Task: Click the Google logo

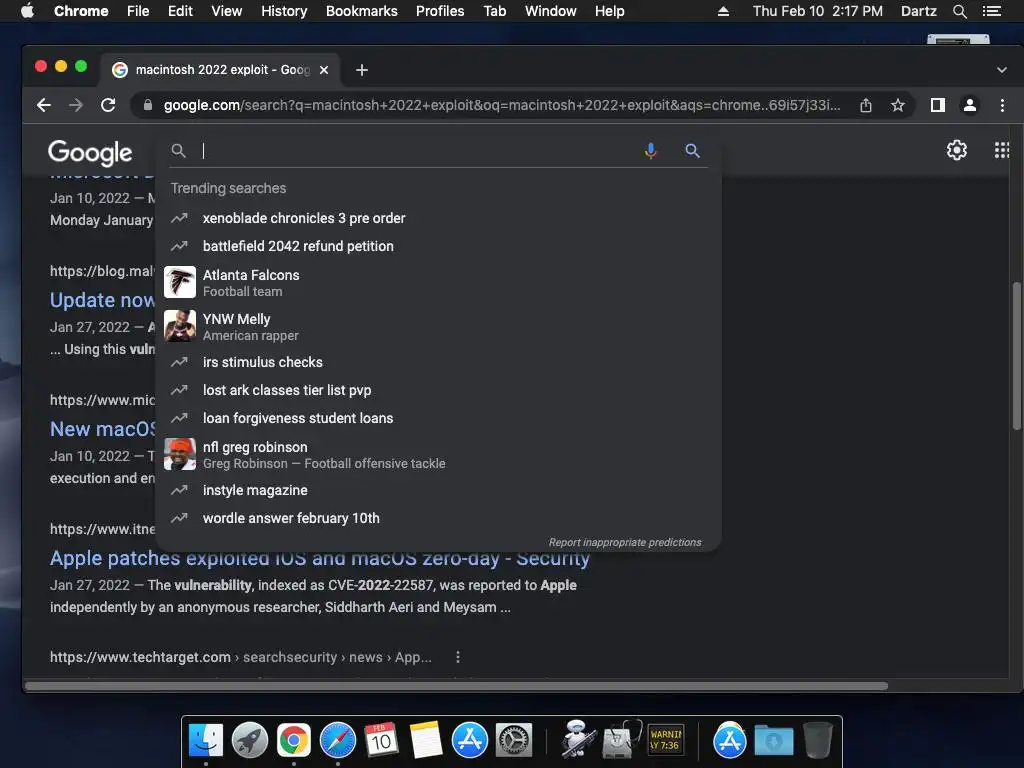Action: pos(90,153)
